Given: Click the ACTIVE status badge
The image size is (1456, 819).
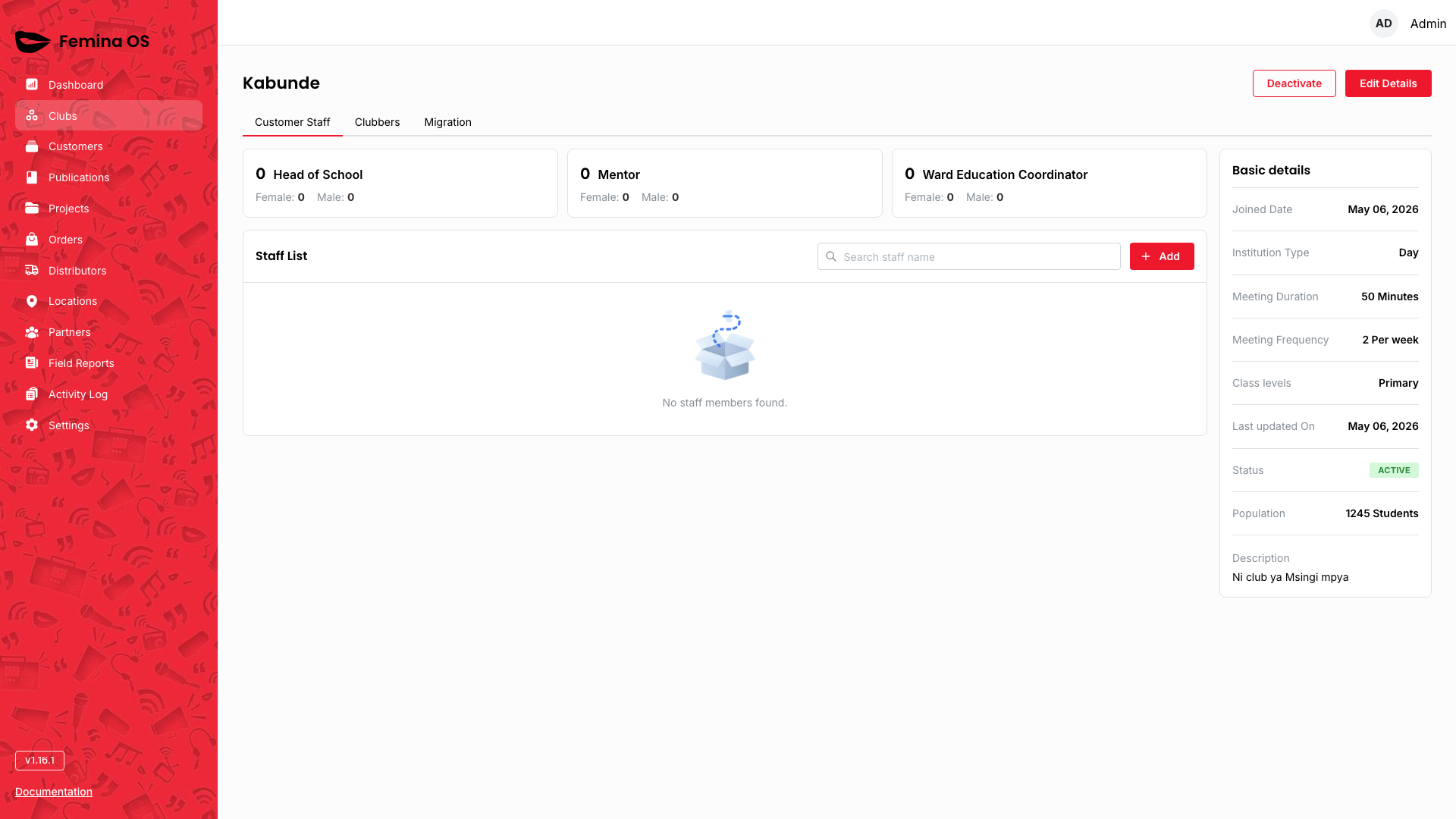Looking at the screenshot, I should (x=1394, y=470).
